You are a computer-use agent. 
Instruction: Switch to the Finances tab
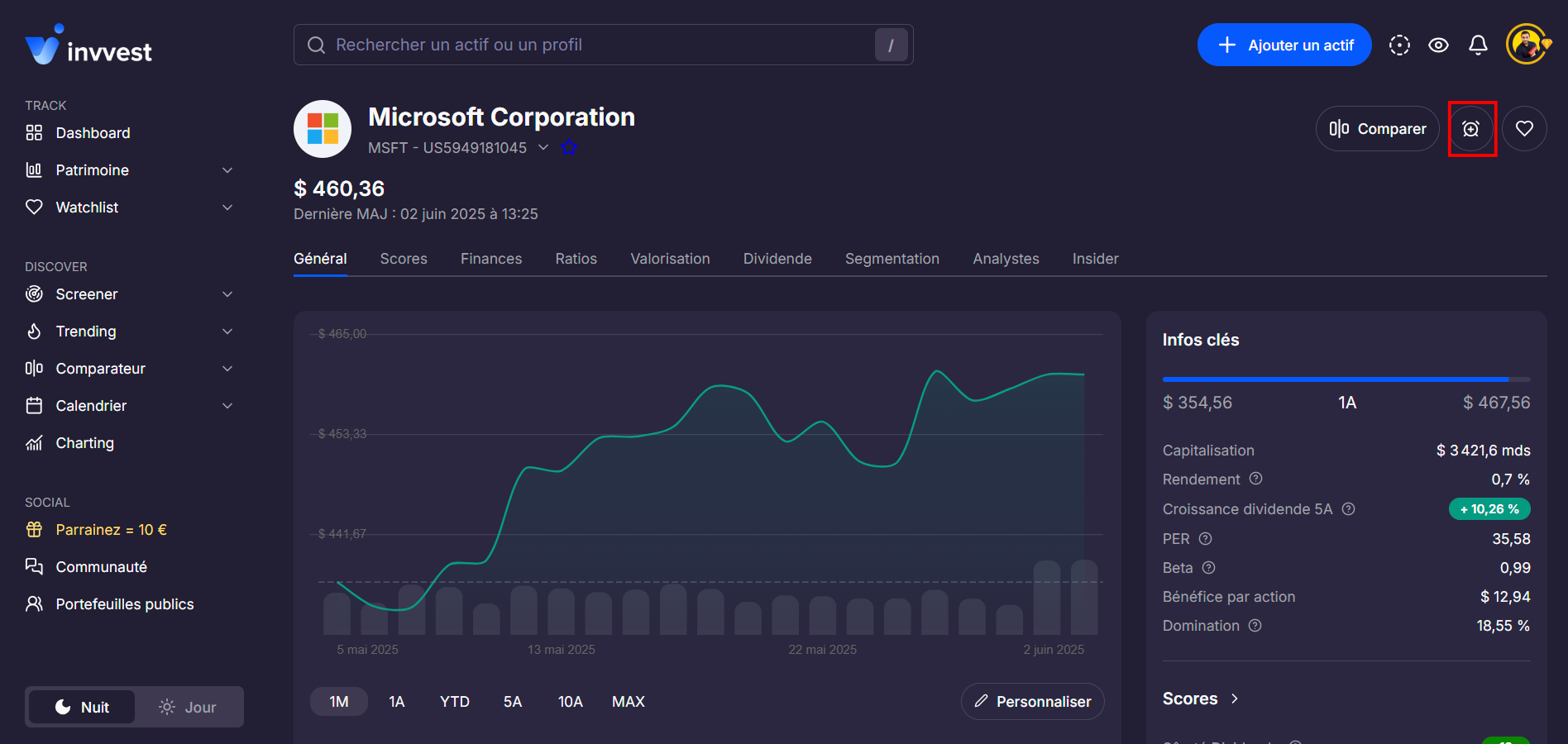(491, 259)
